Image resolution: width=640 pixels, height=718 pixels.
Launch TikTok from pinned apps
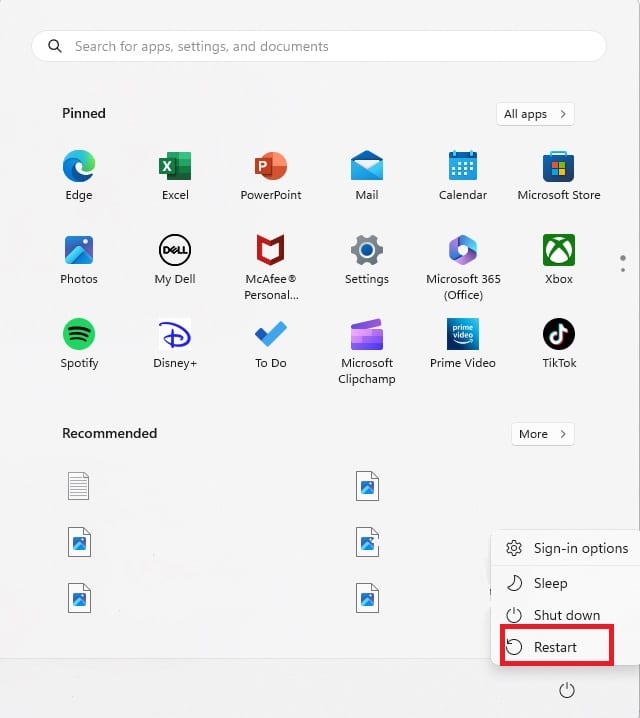[558, 334]
